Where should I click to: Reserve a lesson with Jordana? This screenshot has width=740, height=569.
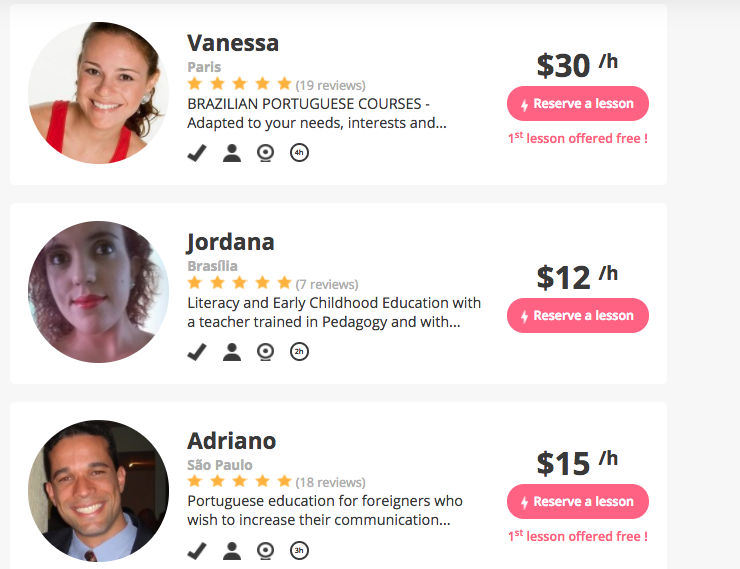(x=578, y=316)
